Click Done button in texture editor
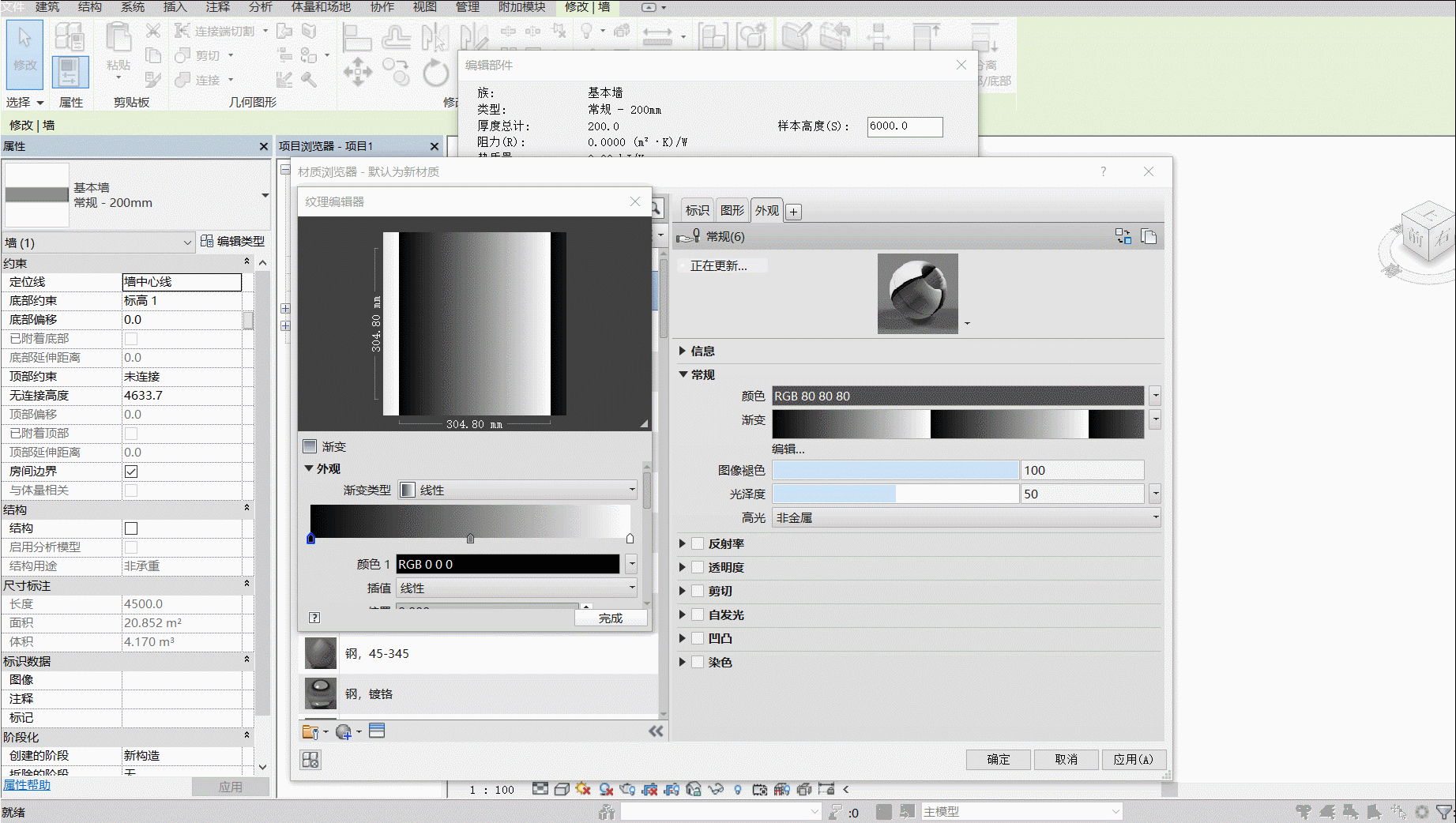 click(611, 618)
